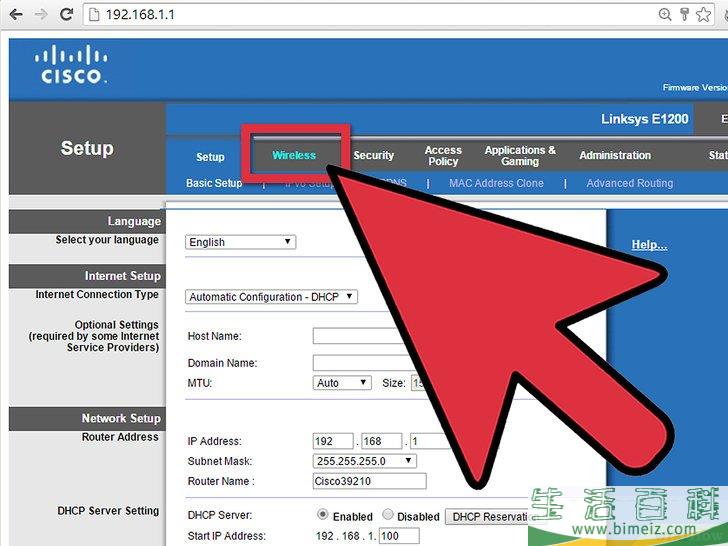Reload the page with refresh icon
This screenshot has height=546, width=728.
tap(66, 14)
